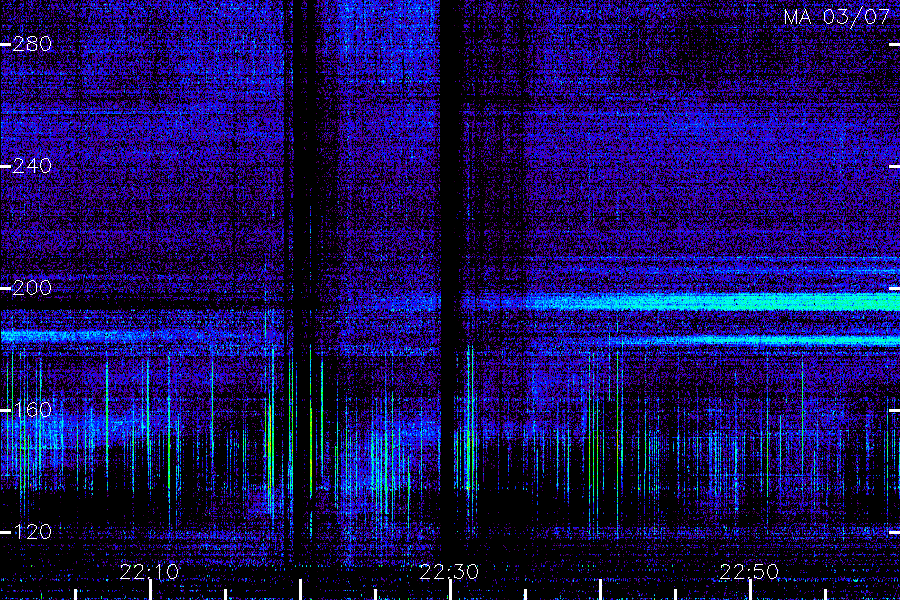Click the 200 frequency axis label
900x600 pixels.
point(32,288)
